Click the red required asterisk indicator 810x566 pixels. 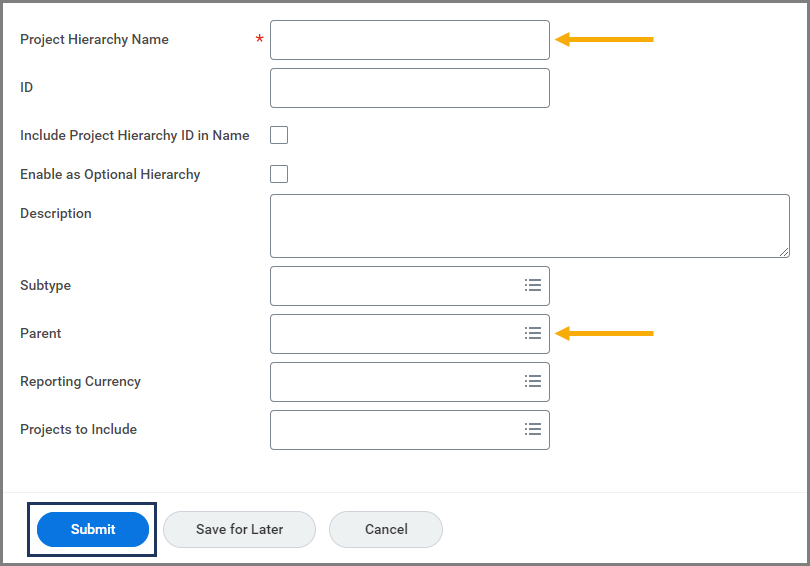point(260,41)
